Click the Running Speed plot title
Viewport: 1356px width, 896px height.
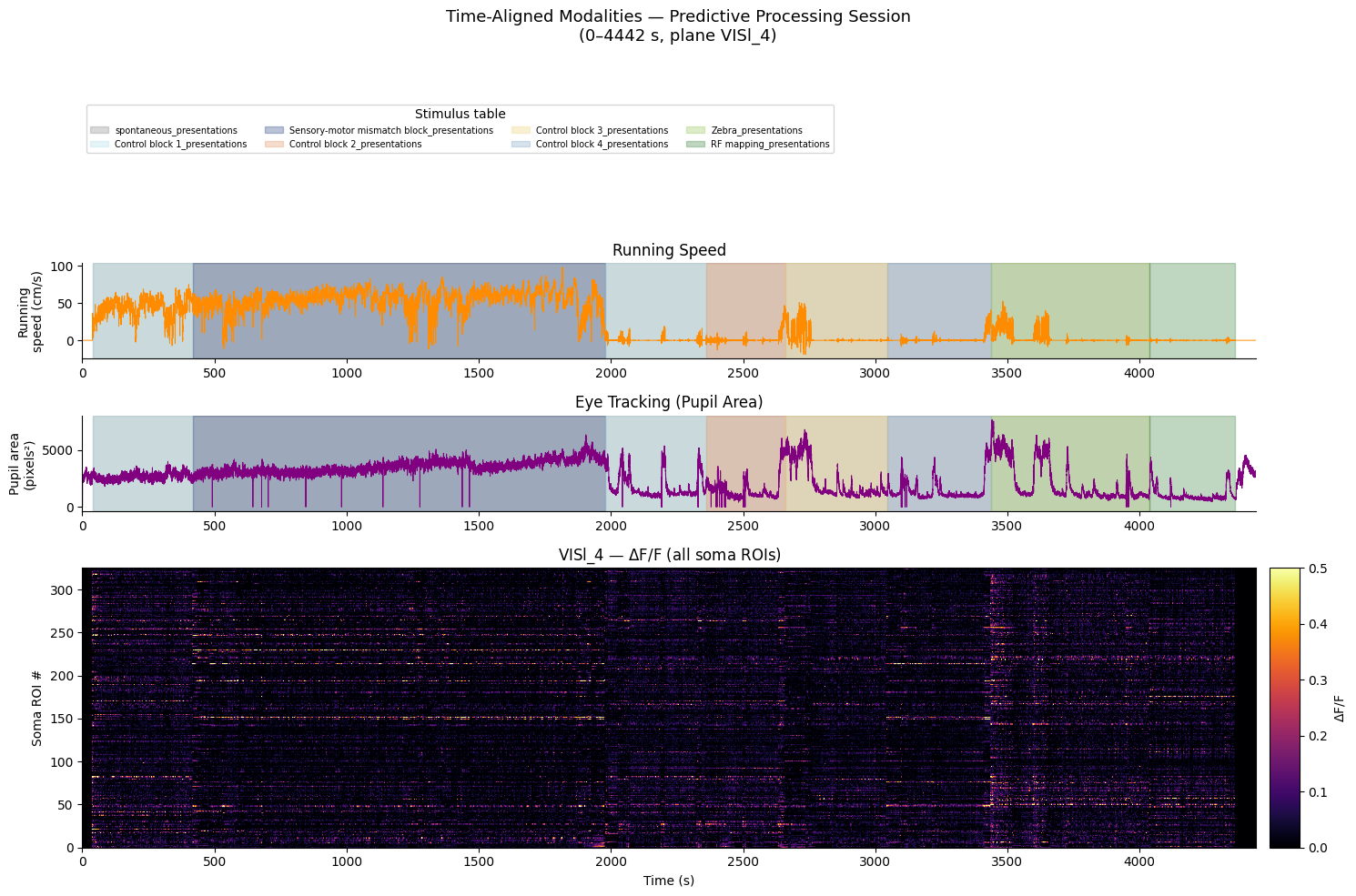[669, 250]
